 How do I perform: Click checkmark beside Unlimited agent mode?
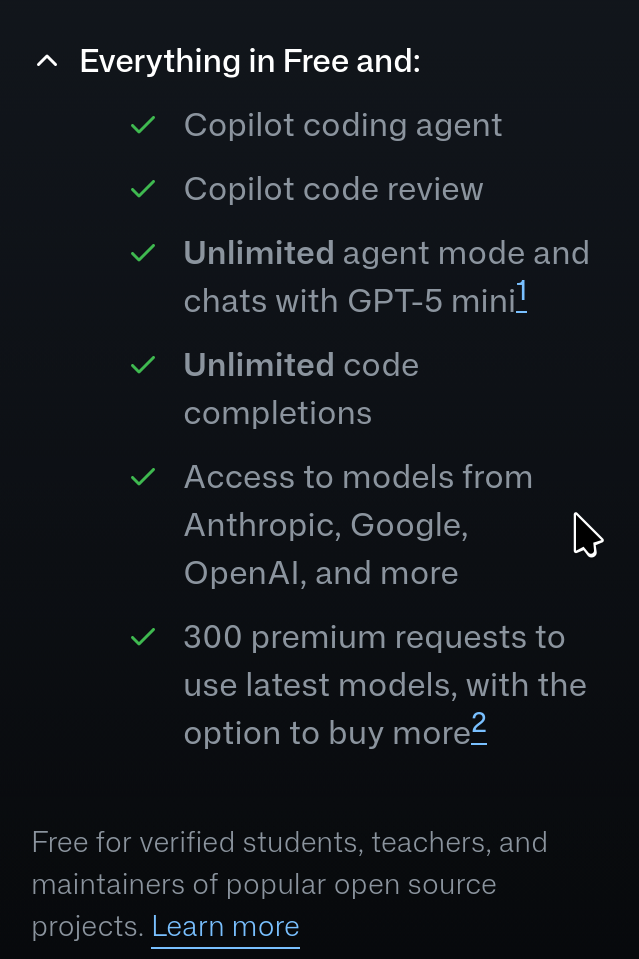pyautogui.click(x=143, y=252)
